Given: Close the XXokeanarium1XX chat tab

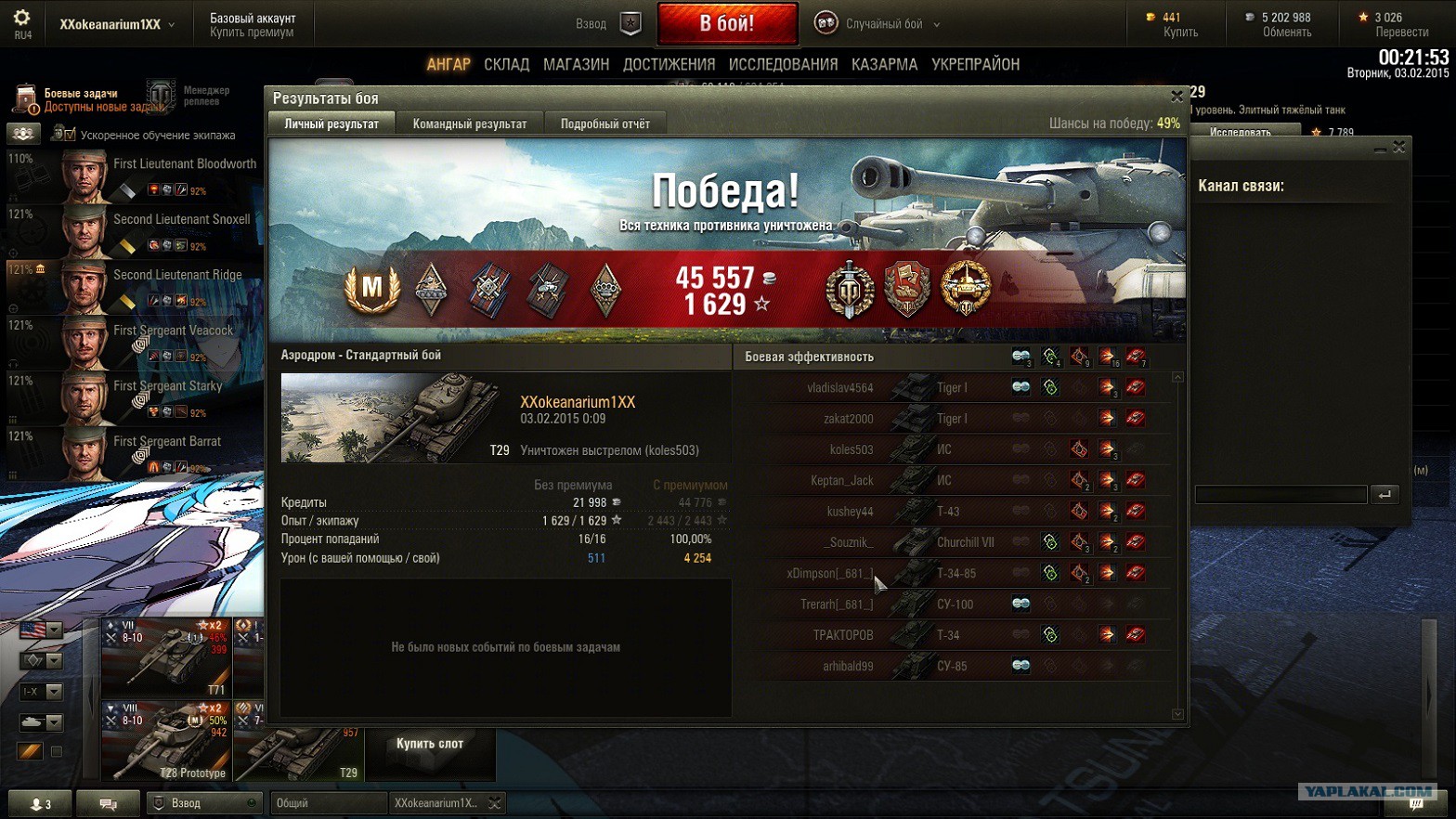Looking at the screenshot, I should point(495,803).
